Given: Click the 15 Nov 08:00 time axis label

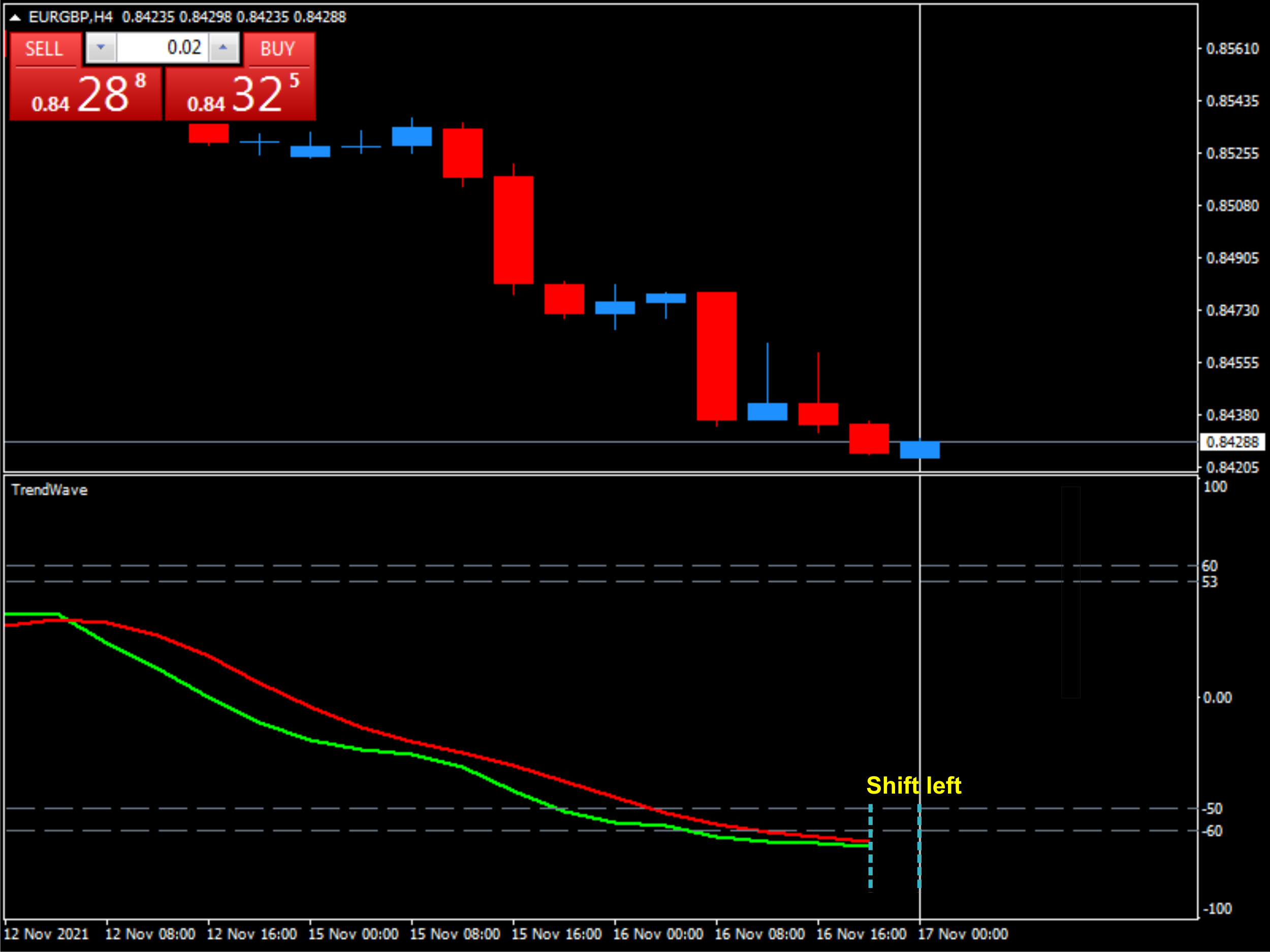Looking at the screenshot, I should (455, 934).
